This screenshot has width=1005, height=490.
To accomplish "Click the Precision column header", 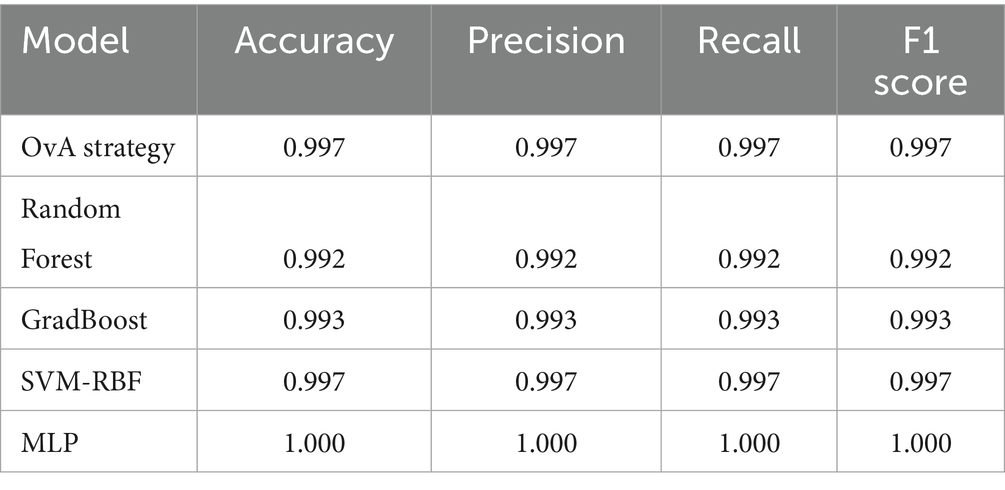I will pyautogui.click(x=546, y=41).
